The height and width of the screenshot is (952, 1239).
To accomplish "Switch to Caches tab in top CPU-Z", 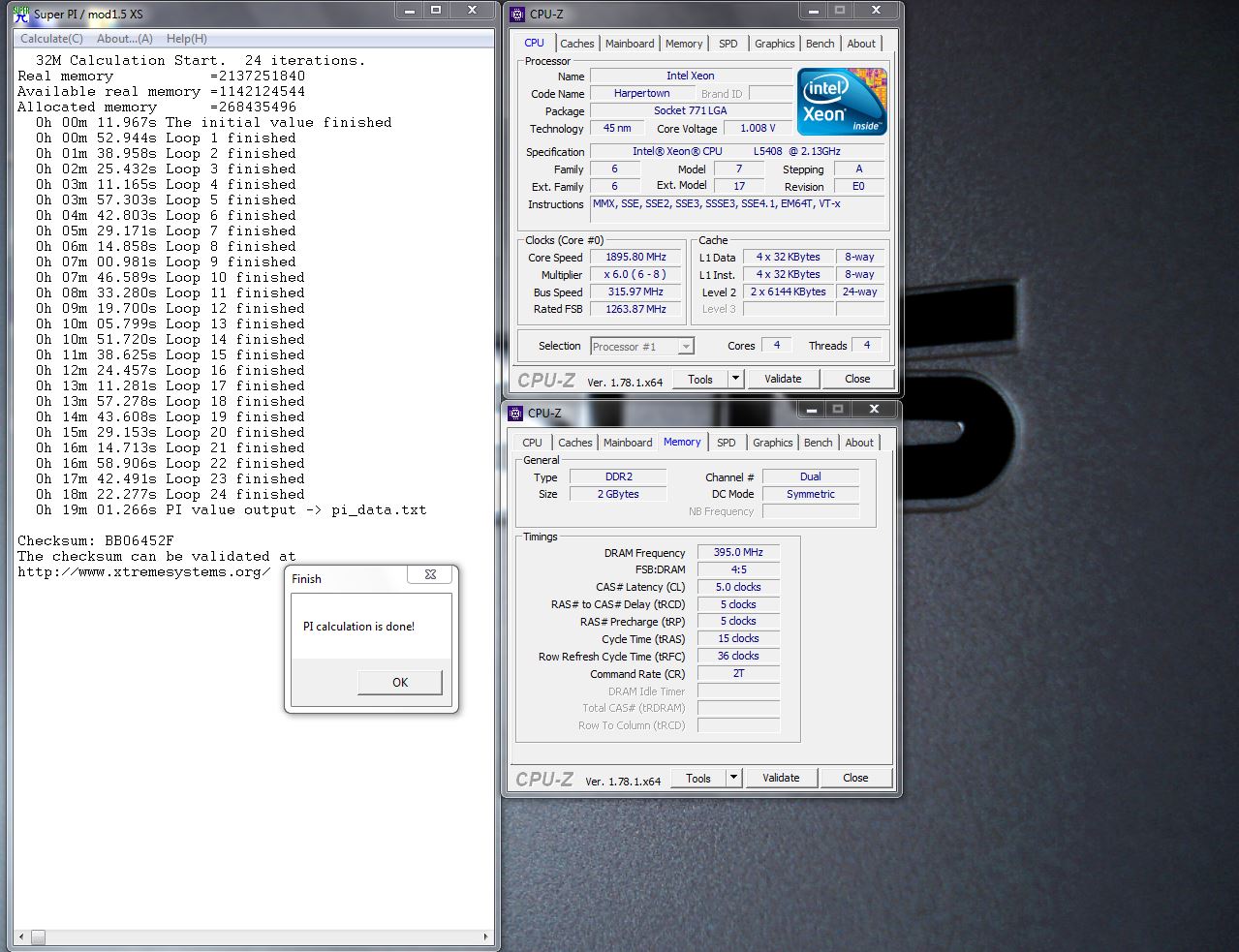I will pyautogui.click(x=577, y=44).
